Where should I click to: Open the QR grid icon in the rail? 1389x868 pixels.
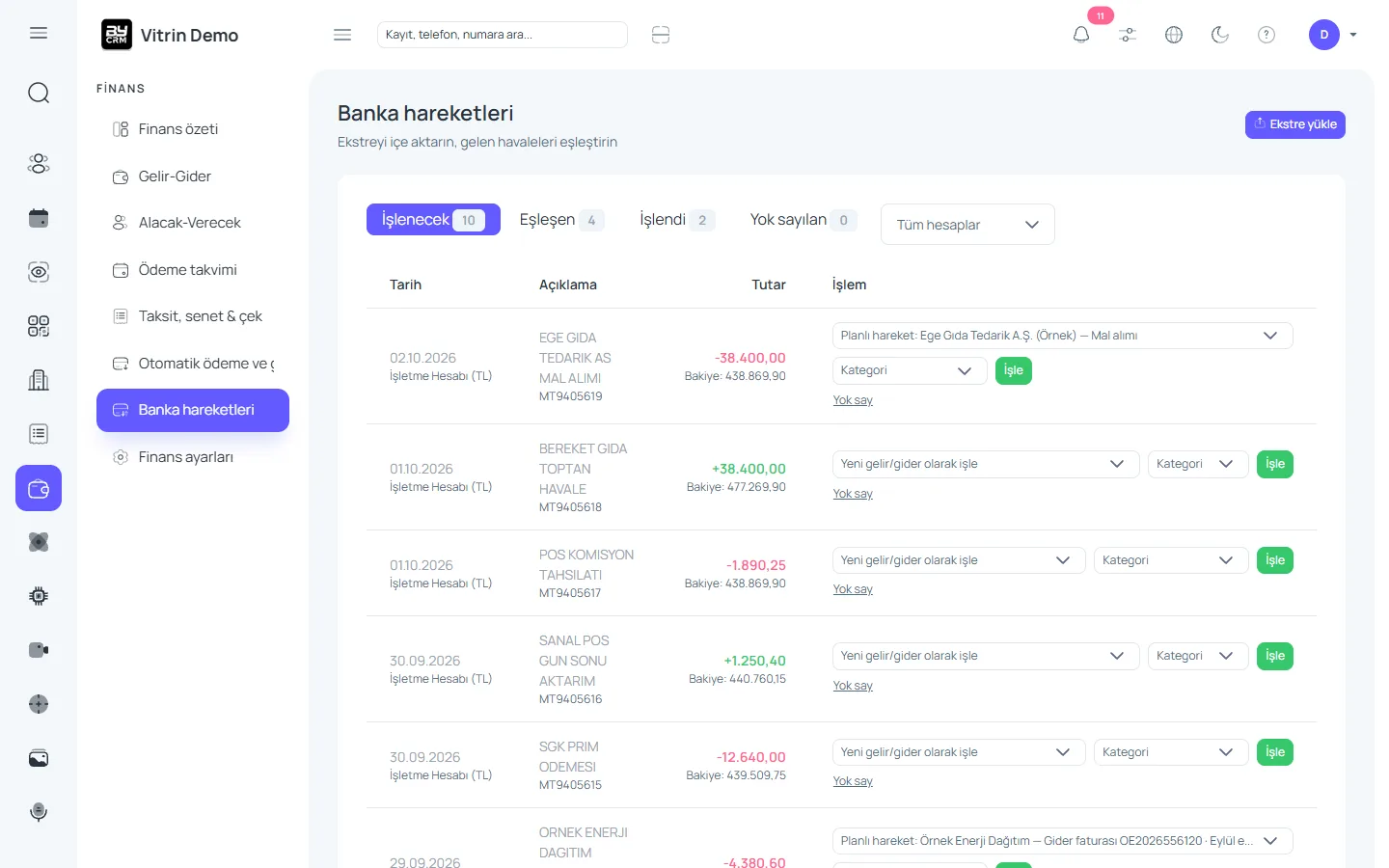39,326
